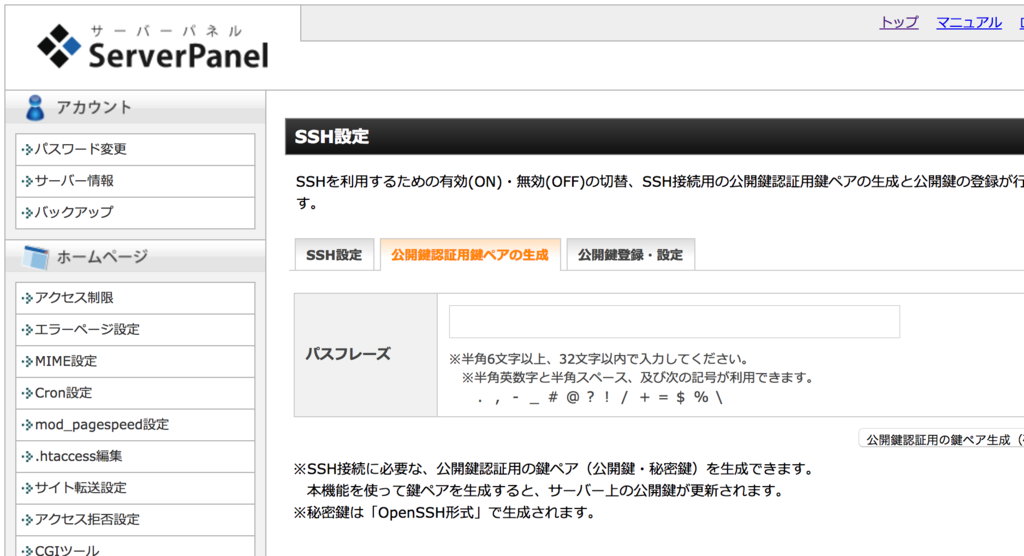Open Cron設定 in the sidebar
This screenshot has height=556, width=1024.
coord(135,393)
